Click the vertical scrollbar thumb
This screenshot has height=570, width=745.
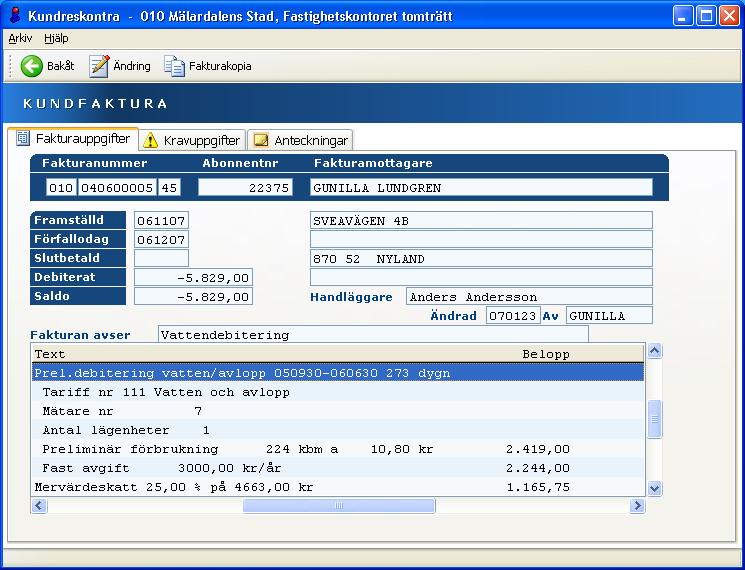pyautogui.click(x=655, y=419)
